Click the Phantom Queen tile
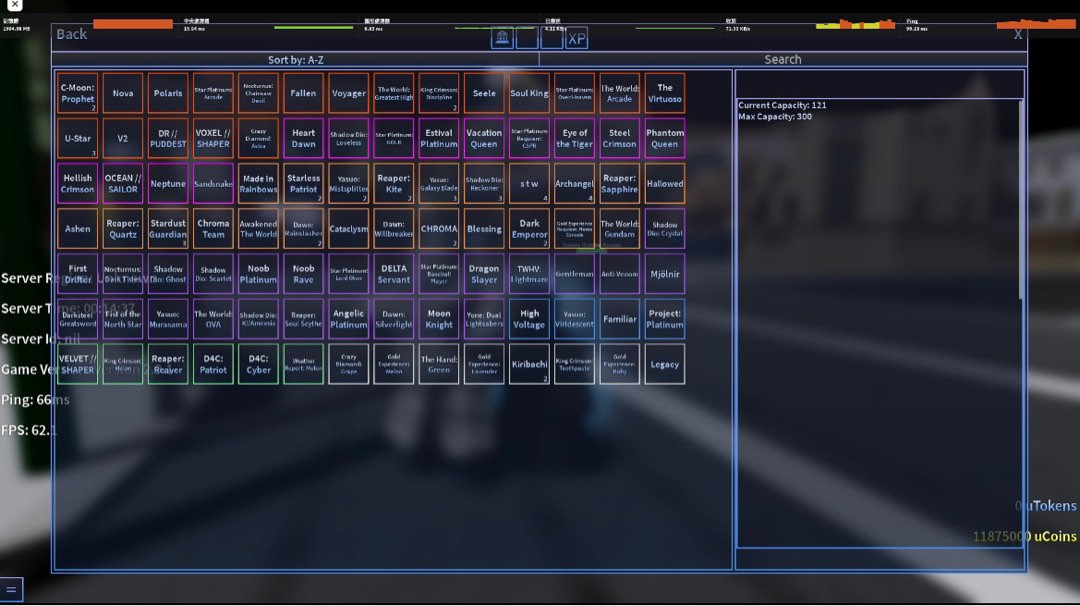The image size is (1080, 606). click(665, 138)
